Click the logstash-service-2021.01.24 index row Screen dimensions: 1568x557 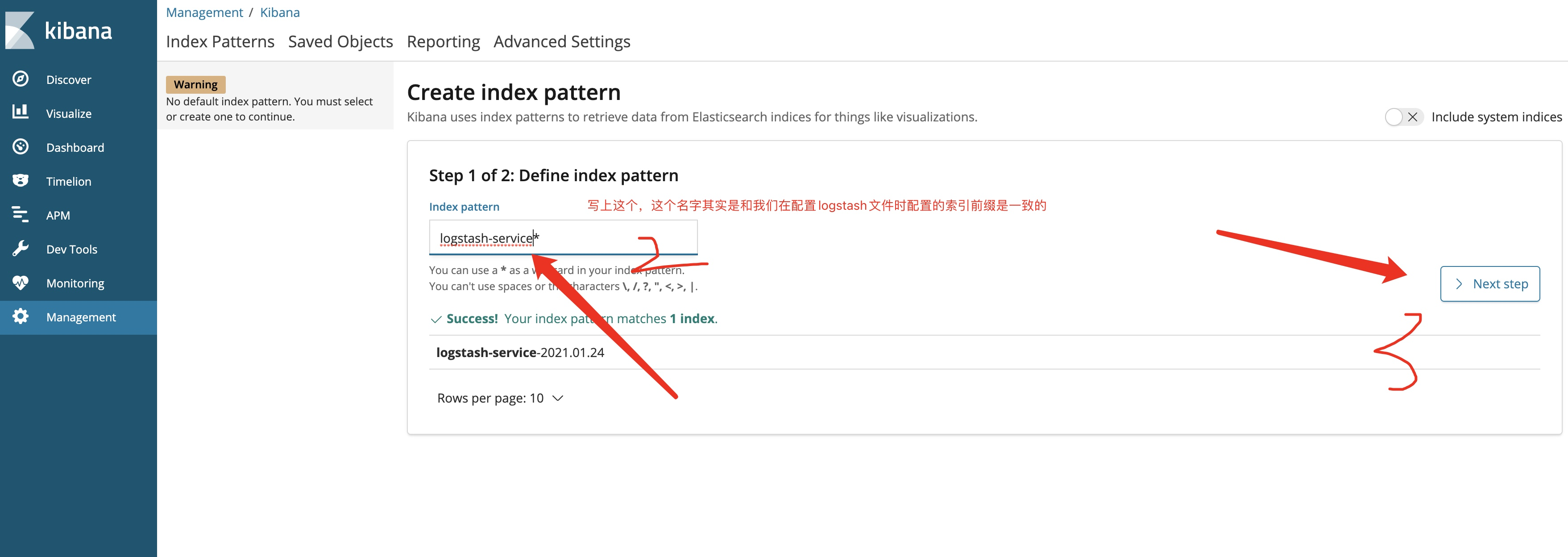(984, 353)
